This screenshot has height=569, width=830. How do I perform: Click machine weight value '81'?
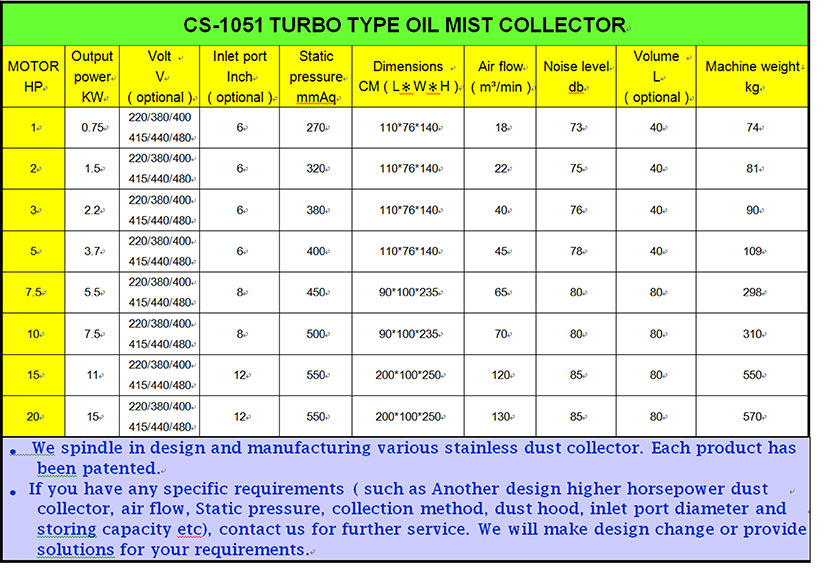click(x=753, y=168)
